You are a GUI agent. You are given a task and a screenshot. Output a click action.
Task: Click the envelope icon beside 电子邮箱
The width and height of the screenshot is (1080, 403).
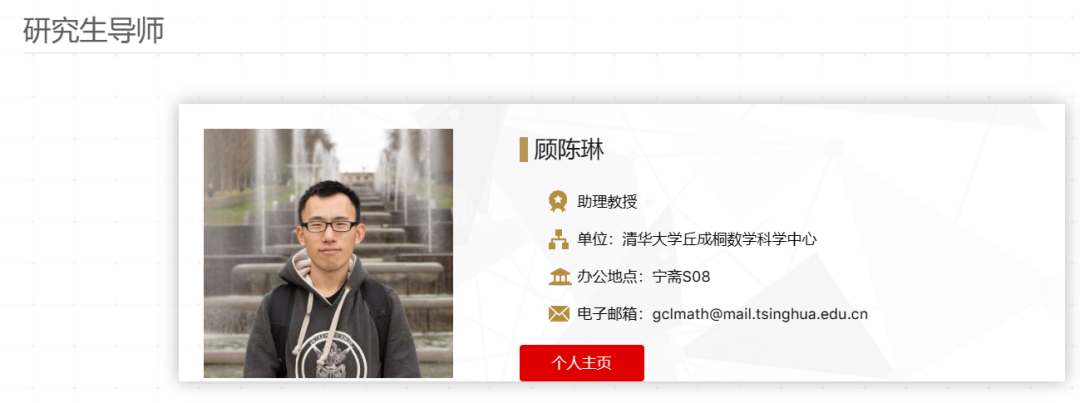click(559, 314)
